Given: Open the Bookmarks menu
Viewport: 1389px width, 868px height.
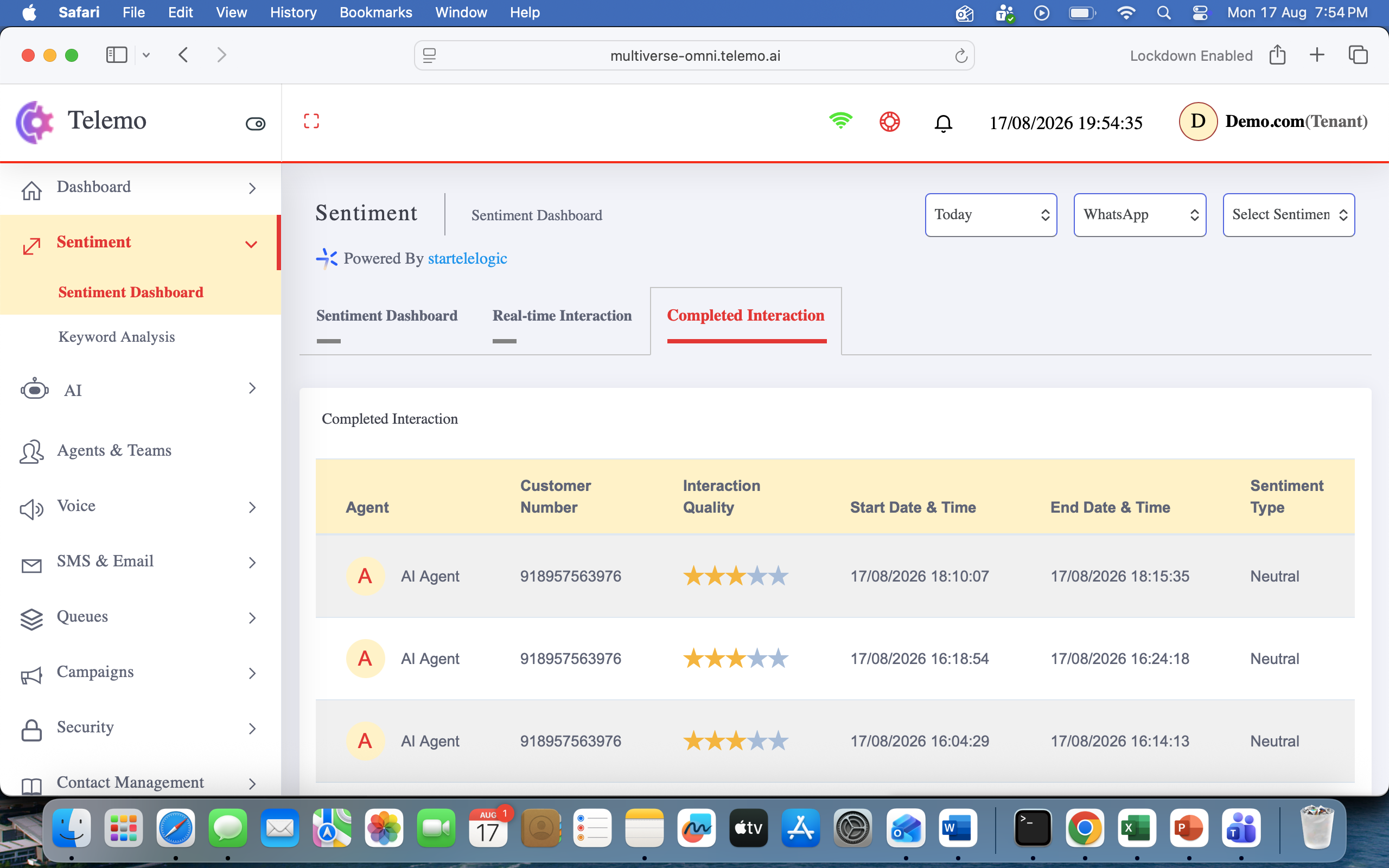Looking at the screenshot, I should click(x=376, y=12).
